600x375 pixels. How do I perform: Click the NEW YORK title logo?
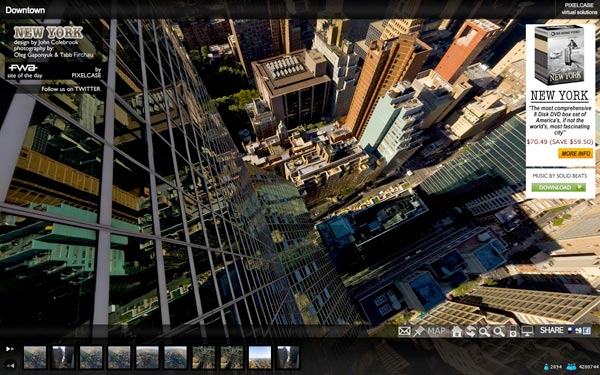pyautogui.click(x=48, y=33)
